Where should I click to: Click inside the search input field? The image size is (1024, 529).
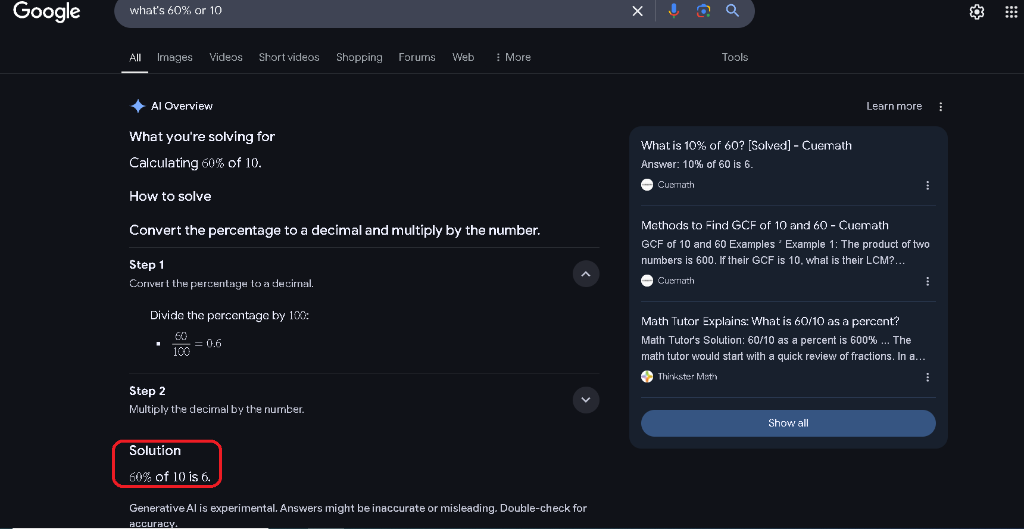pyautogui.click(x=370, y=11)
